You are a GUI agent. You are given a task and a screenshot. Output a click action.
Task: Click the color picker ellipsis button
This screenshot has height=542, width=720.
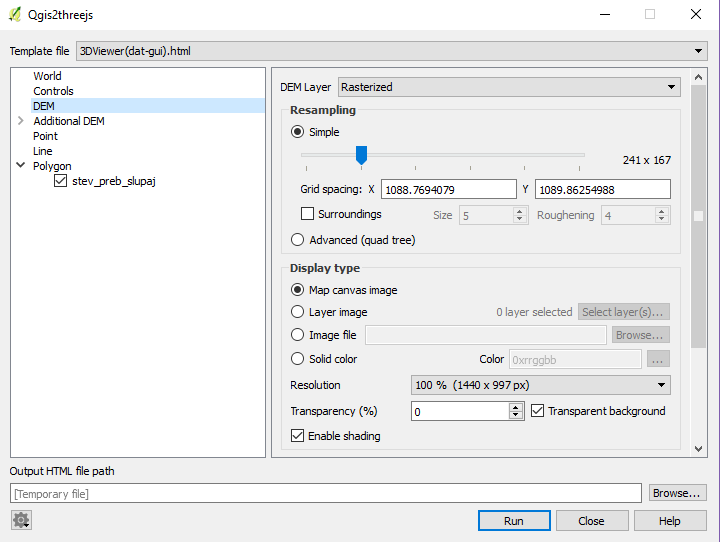point(658,359)
